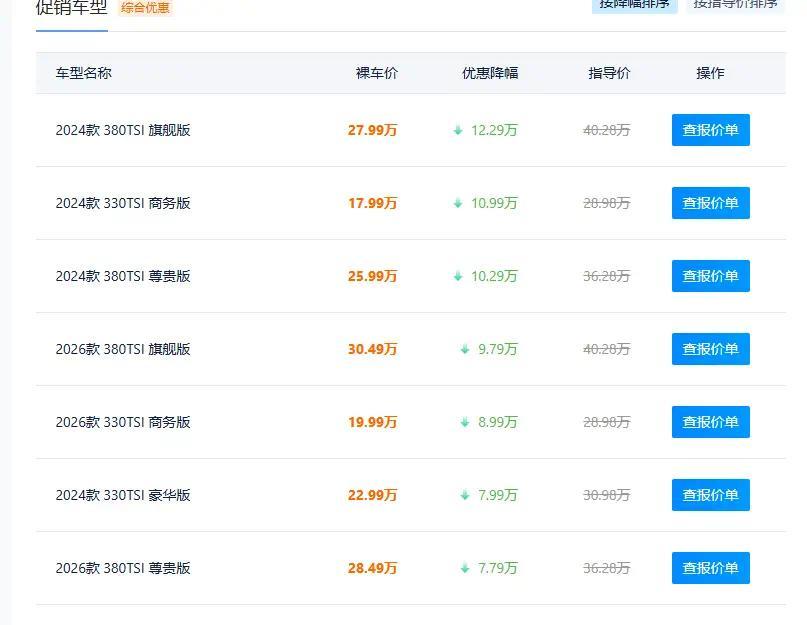The height and width of the screenshot is (625, 807).
Task: Click green down arrow beside 12.29万
Action: point(458,130)
